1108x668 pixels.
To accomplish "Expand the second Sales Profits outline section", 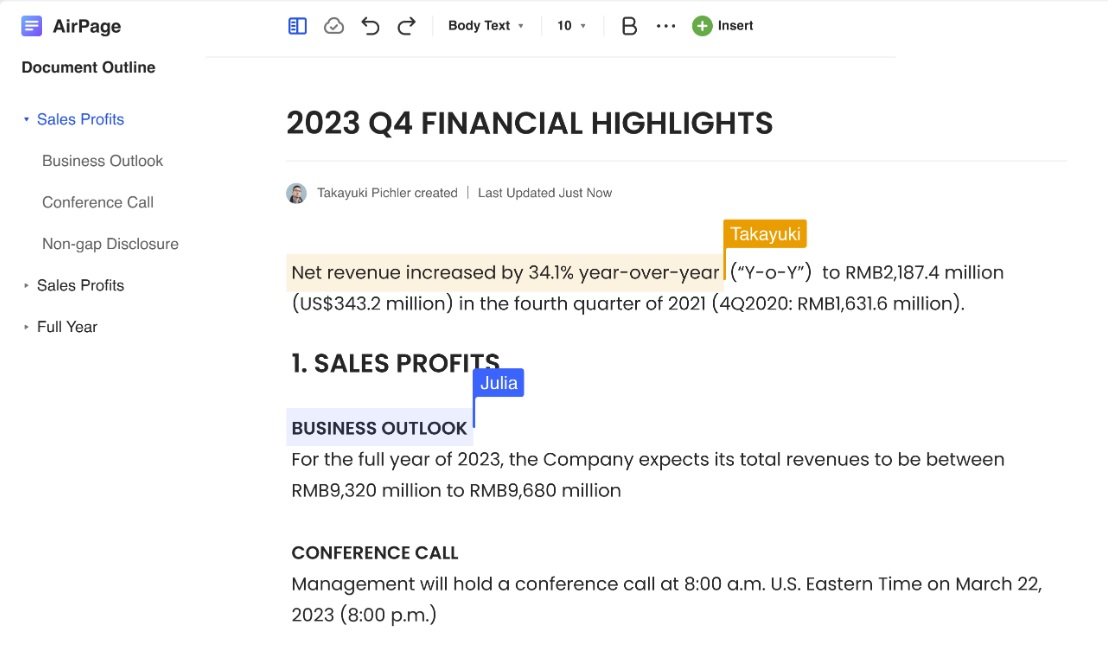I will 27,286.
